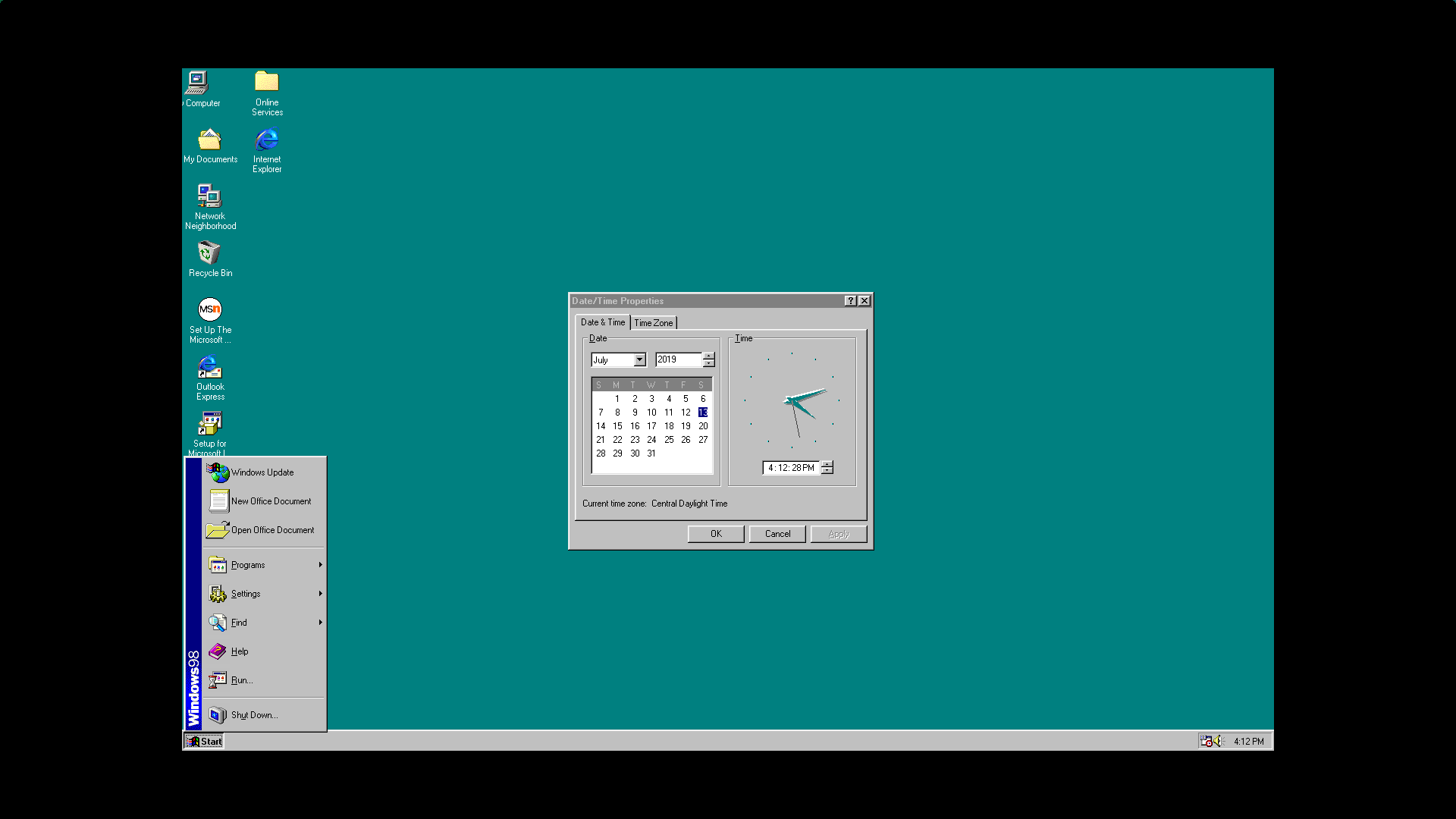Choose Shut Down... from Start menu
This screenshot has width=1456, height=819.
click(x=264, y=715)
